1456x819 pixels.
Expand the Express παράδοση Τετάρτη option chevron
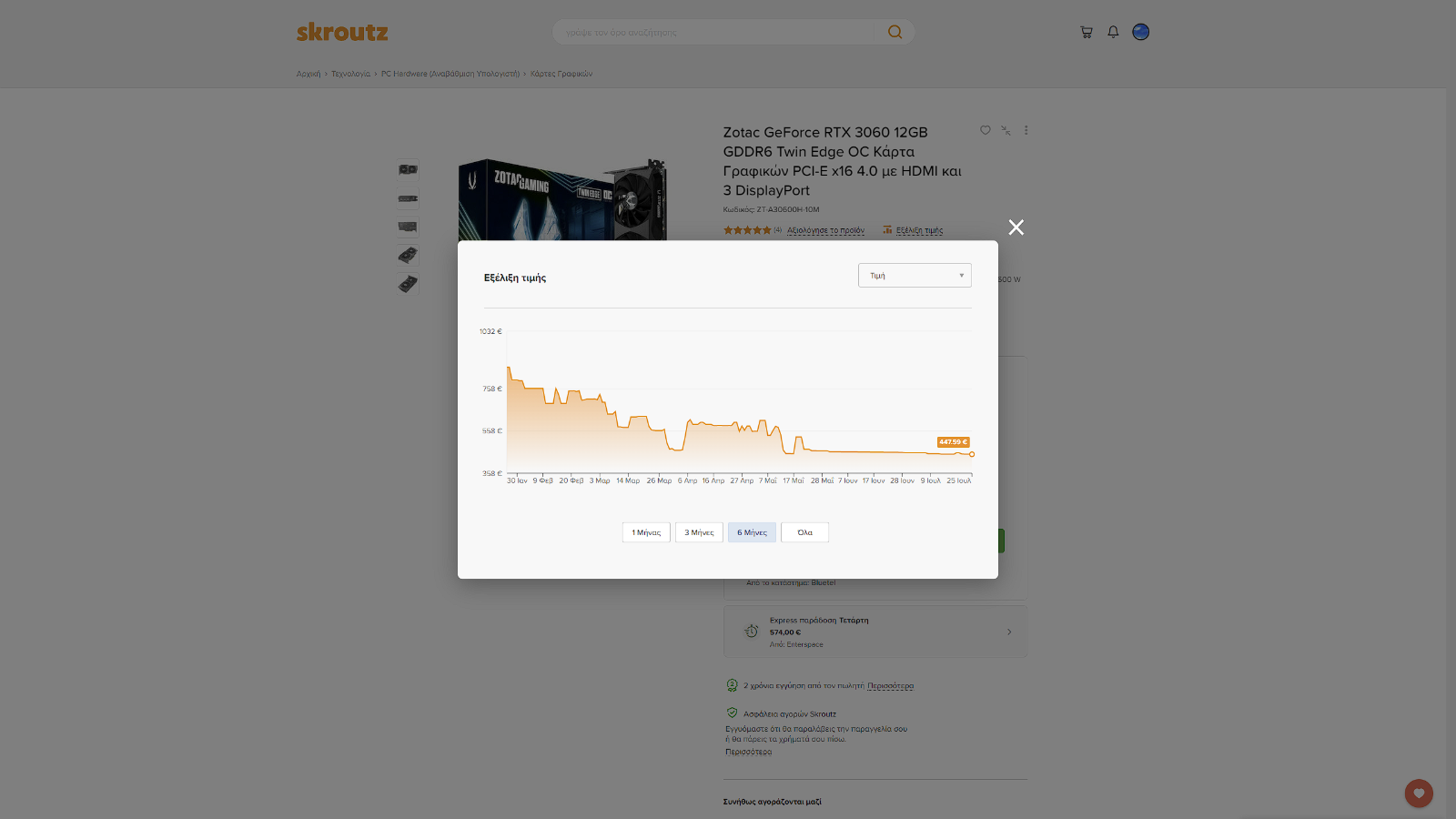[1009, 632]
